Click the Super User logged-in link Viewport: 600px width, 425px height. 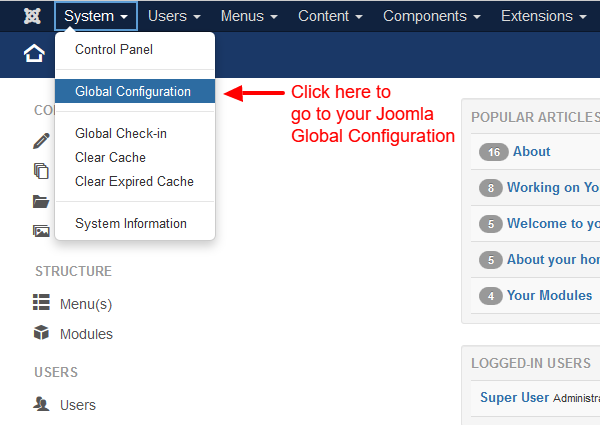point(514,397)
